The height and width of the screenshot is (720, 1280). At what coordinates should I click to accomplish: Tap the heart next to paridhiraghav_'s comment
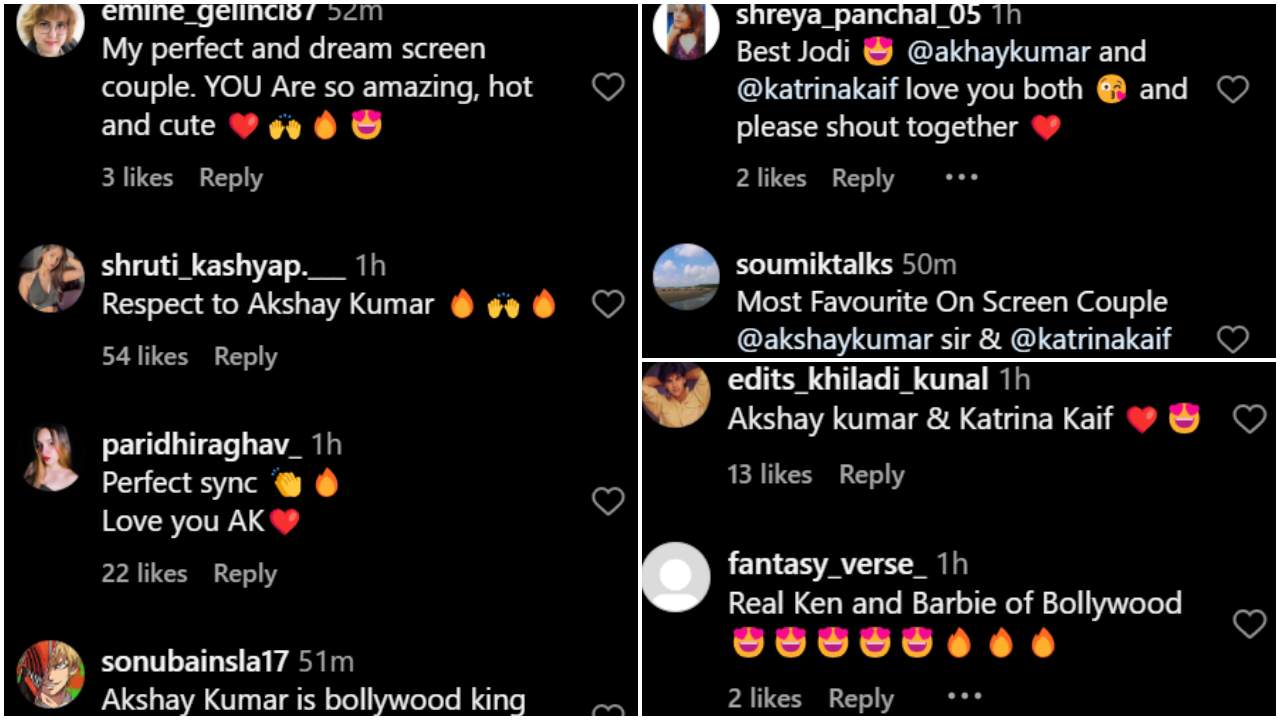click(608, 501)
